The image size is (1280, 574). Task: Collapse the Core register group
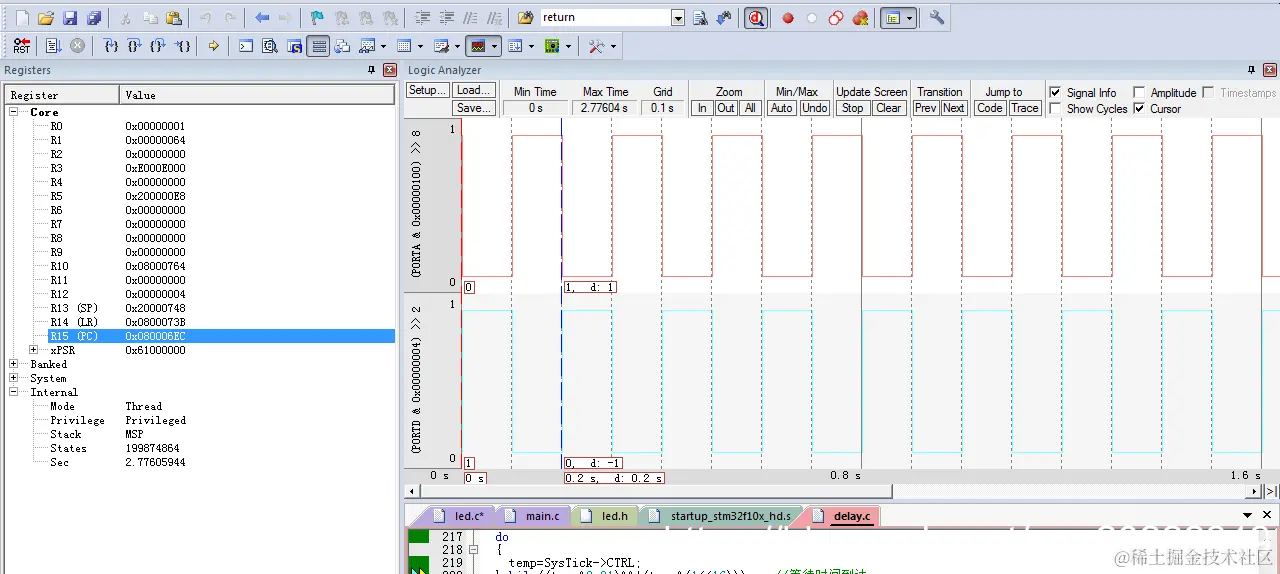pos(14,112)
